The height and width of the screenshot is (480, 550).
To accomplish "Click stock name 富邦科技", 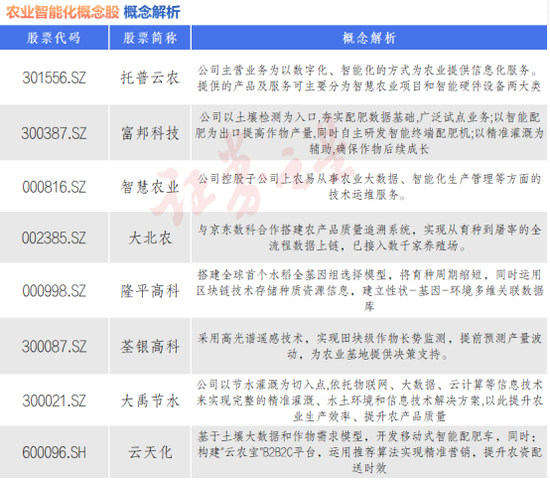I will tap(150, 133).
